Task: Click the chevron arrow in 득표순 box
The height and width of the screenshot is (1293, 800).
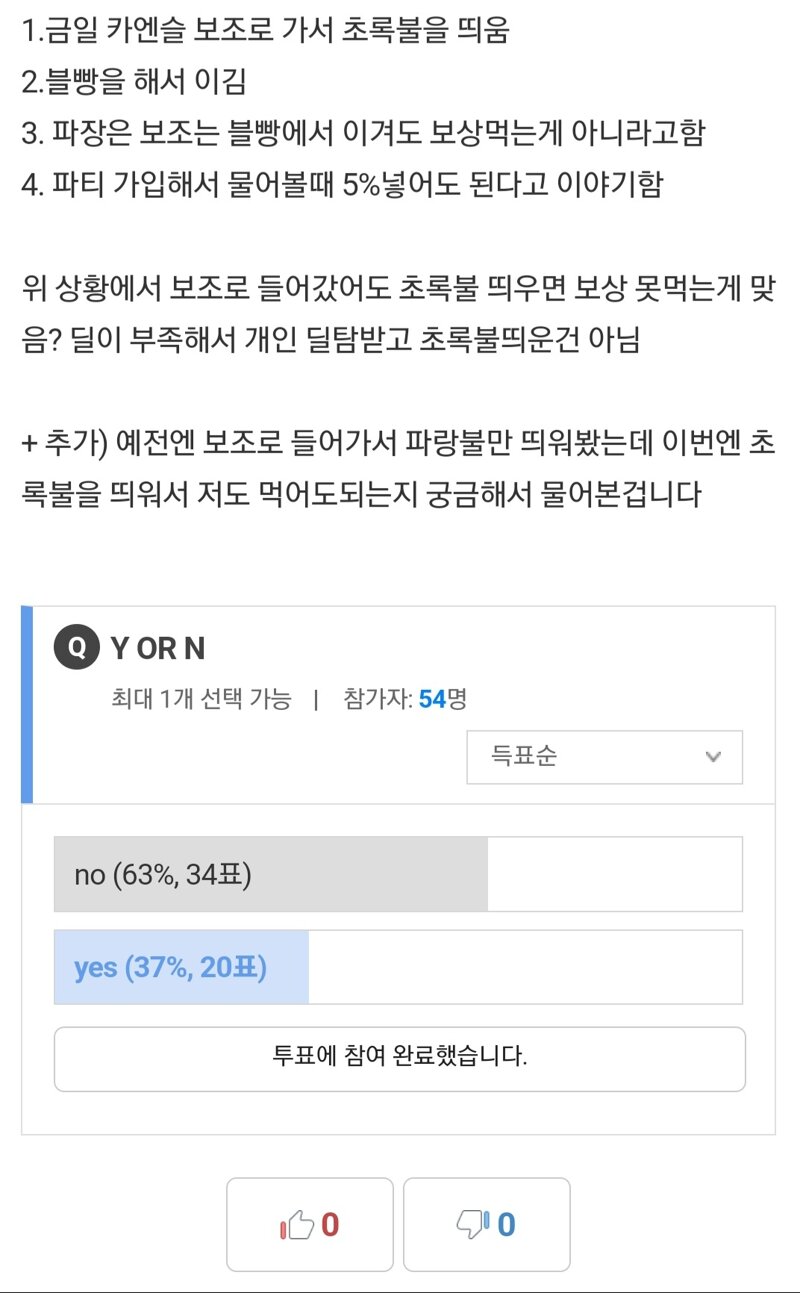Action: pos(713,757)
